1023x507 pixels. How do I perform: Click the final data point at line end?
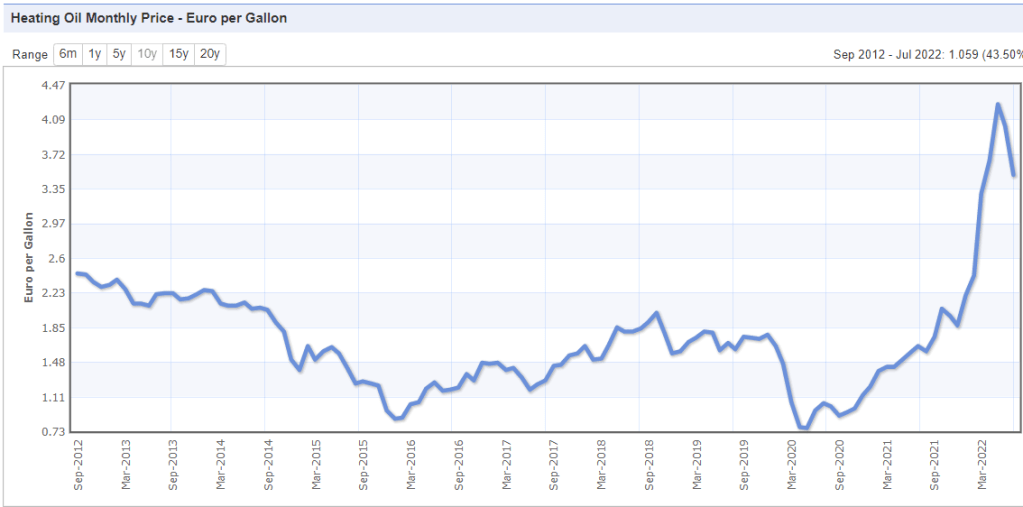tap(1014, 176)
